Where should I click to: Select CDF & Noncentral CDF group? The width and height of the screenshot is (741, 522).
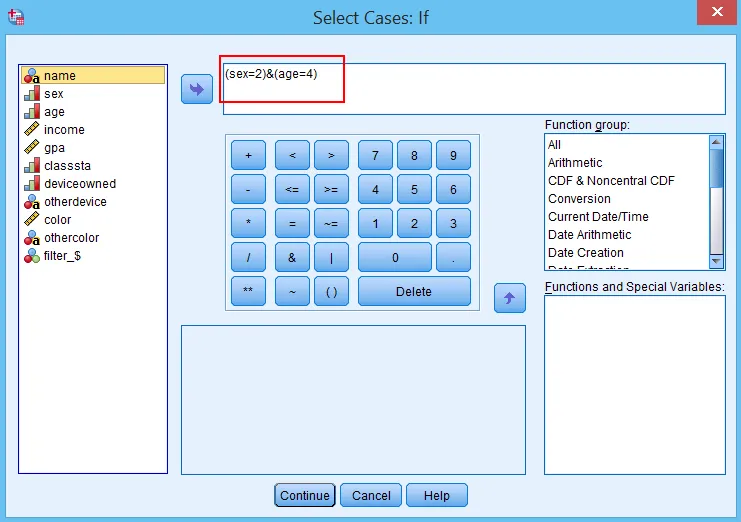click(x=627, y=180)
